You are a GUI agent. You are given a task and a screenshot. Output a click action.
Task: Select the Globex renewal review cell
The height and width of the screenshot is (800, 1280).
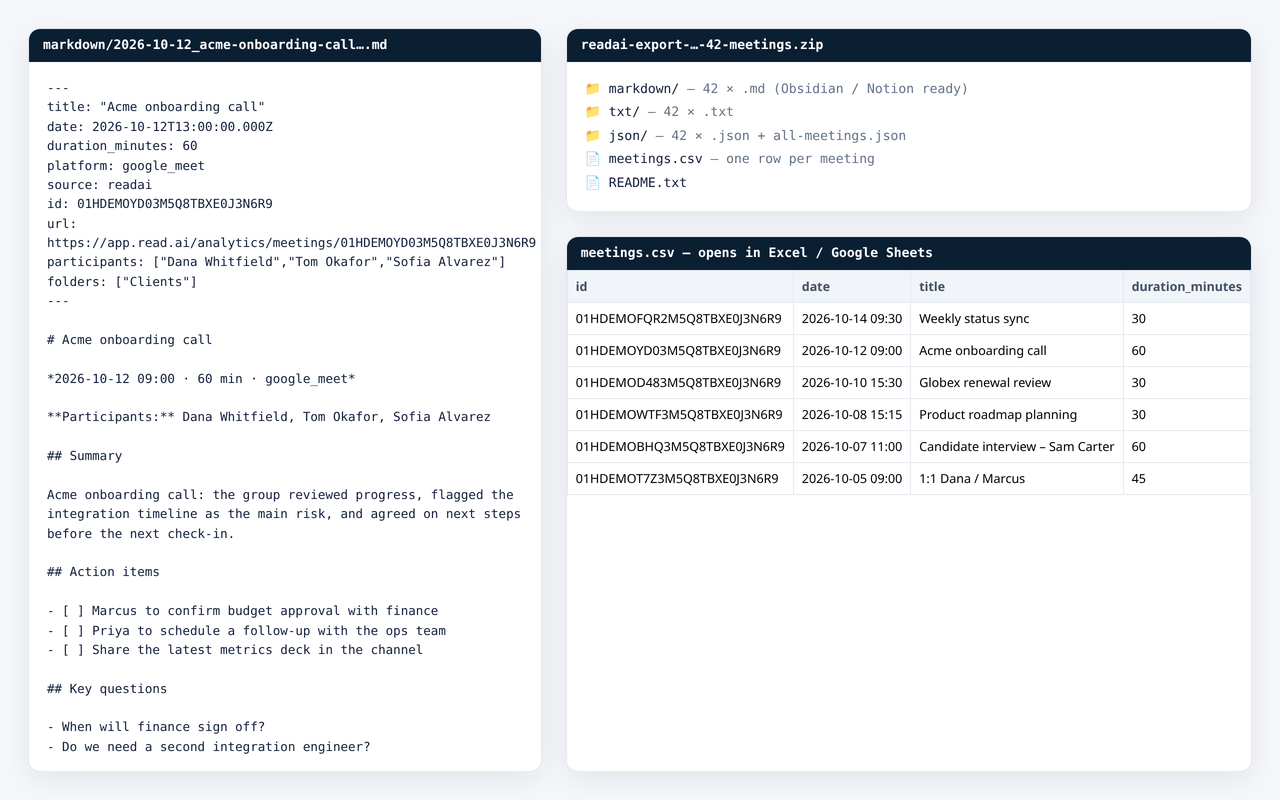pyautogui.click(x=1017, y=383)
